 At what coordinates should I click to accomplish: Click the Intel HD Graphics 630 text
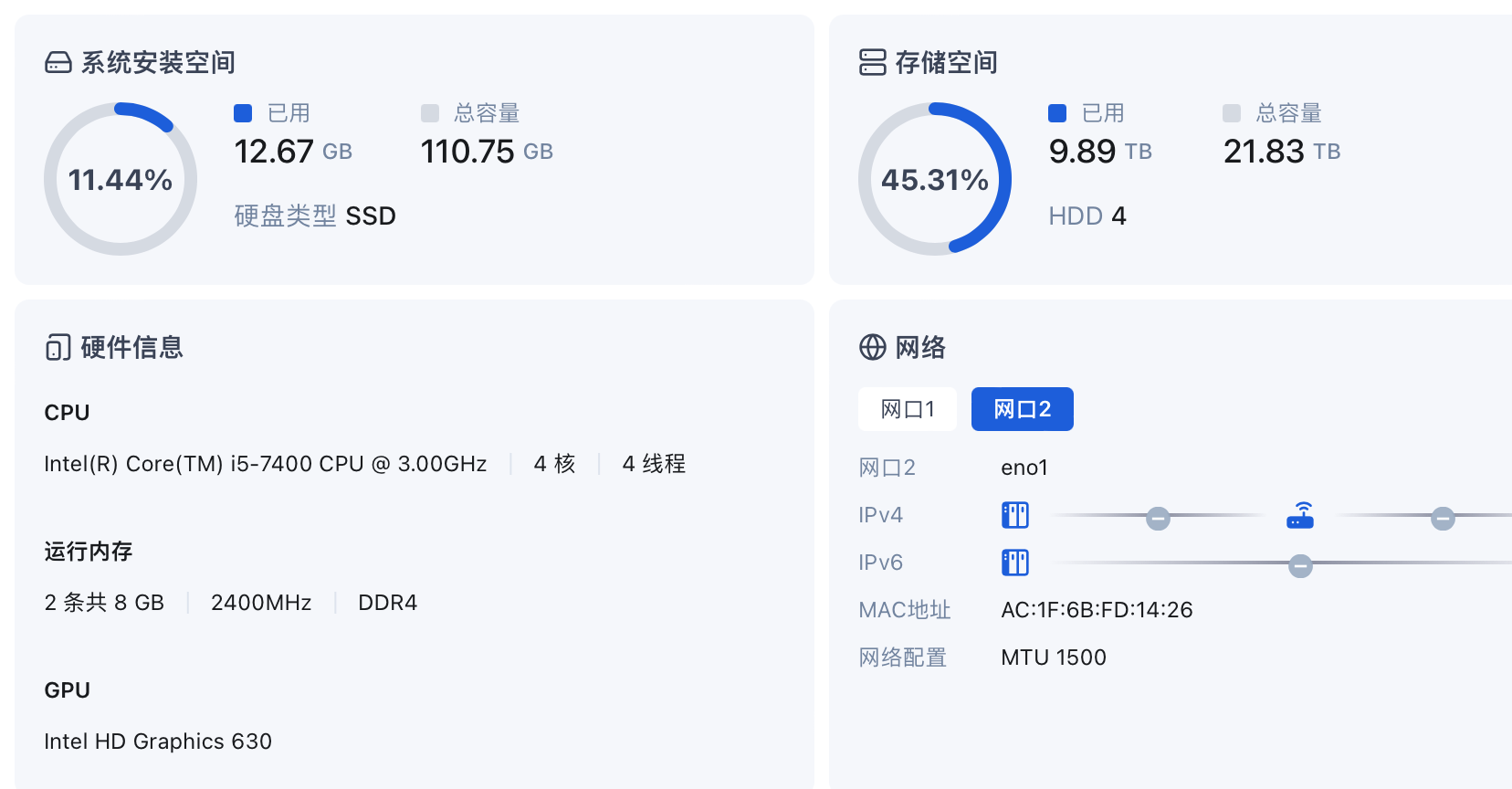158,742
